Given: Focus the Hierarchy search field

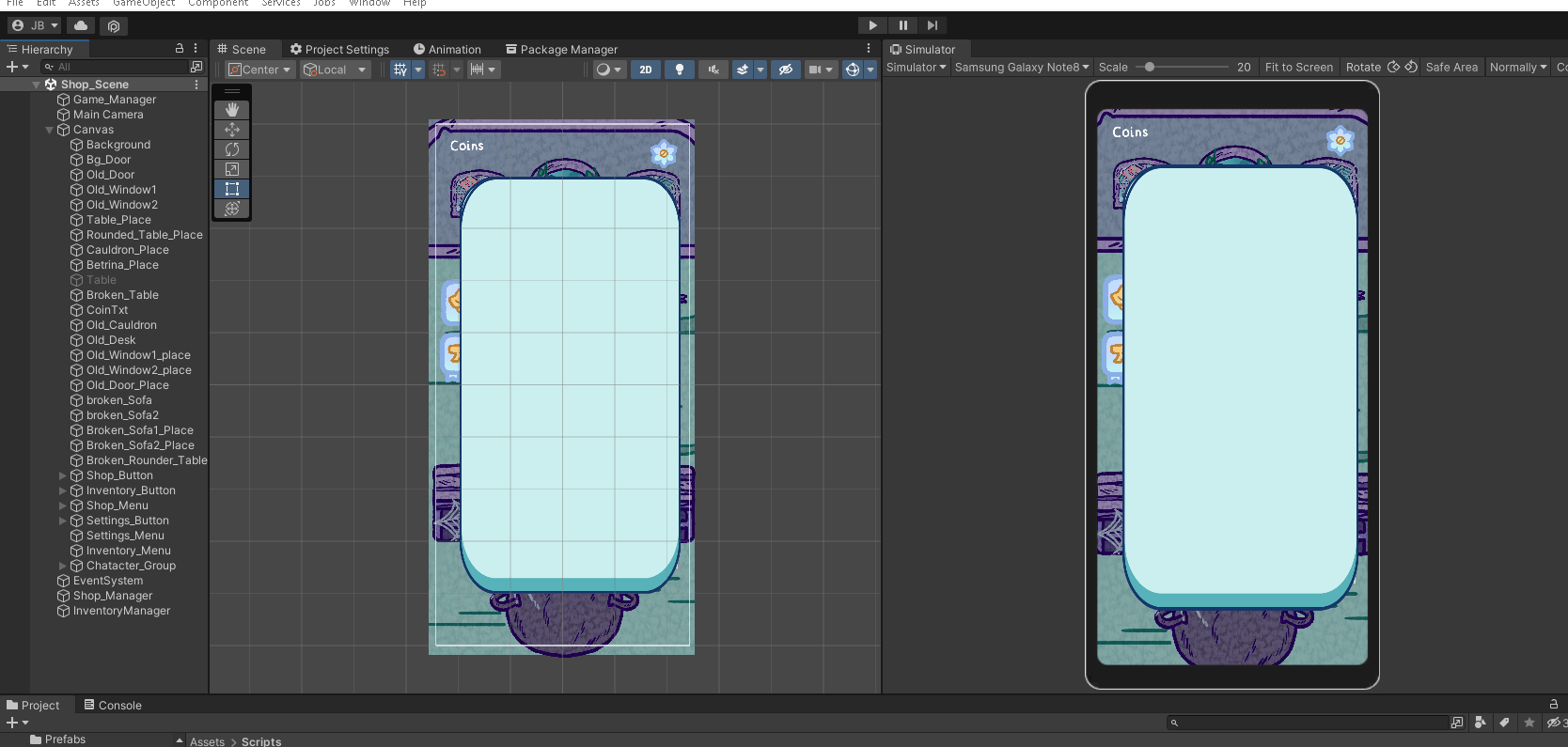Looking at the screenshot, I should pos(115,67).
